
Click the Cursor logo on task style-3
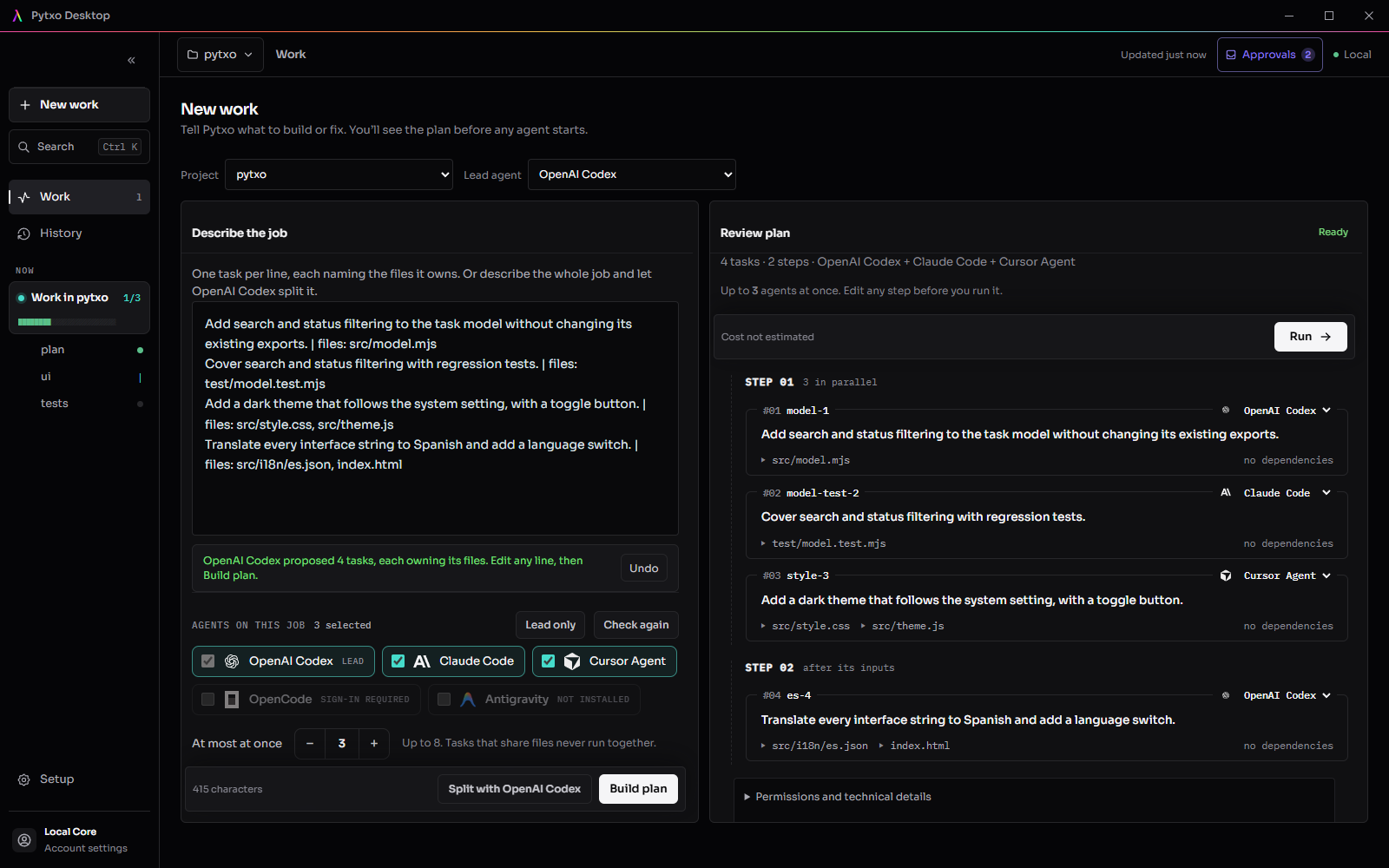click(1226, 575)
